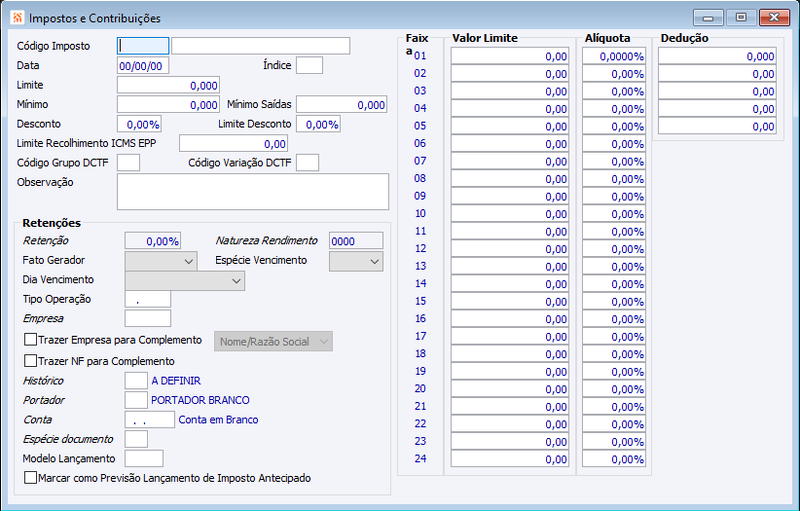Enable Marcar como Previsão Lançamento de Imposto Antecipado
800x511 pixels.
tap(31, 478)
